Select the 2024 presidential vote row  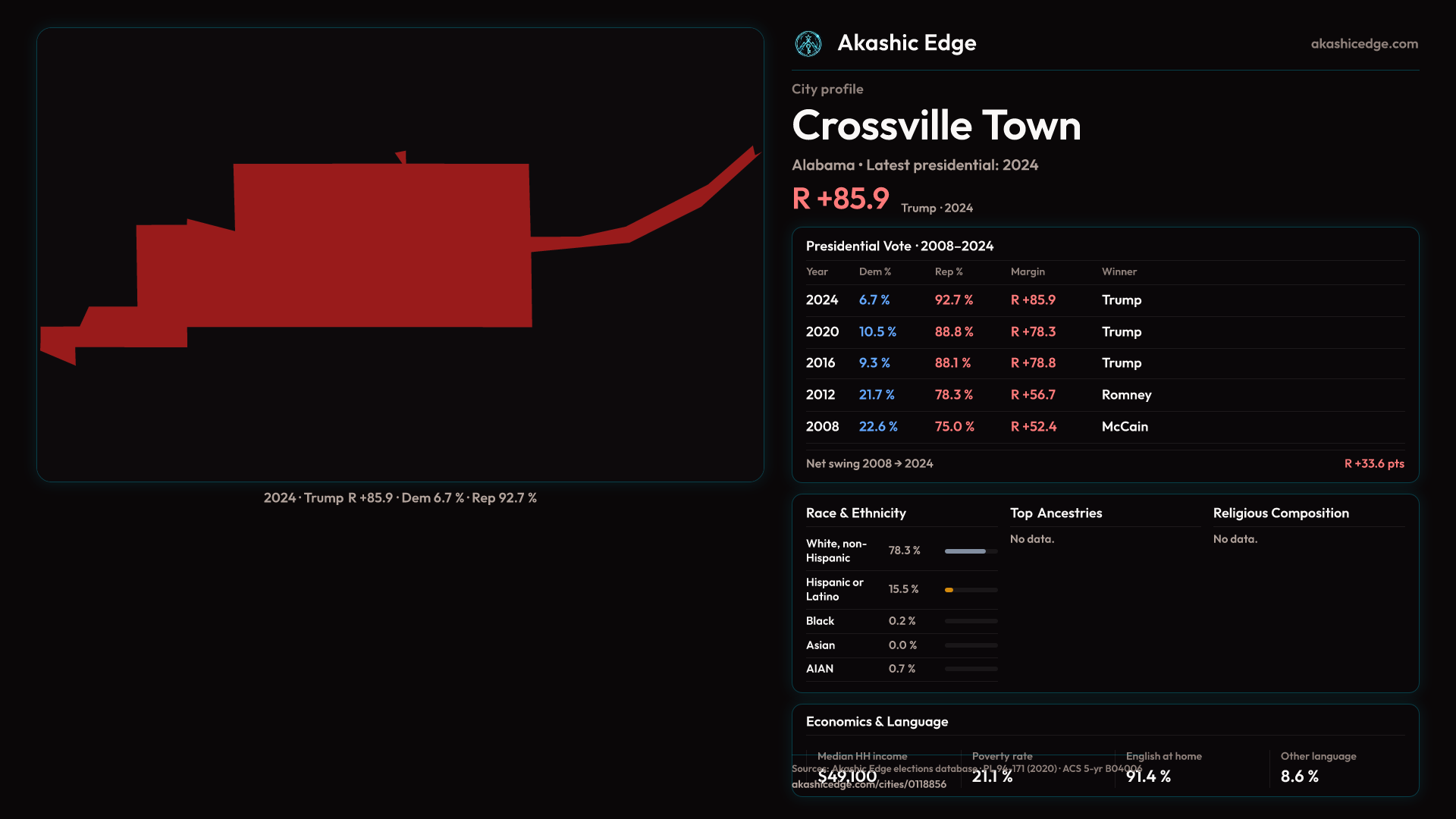click(x=822, y=300)
